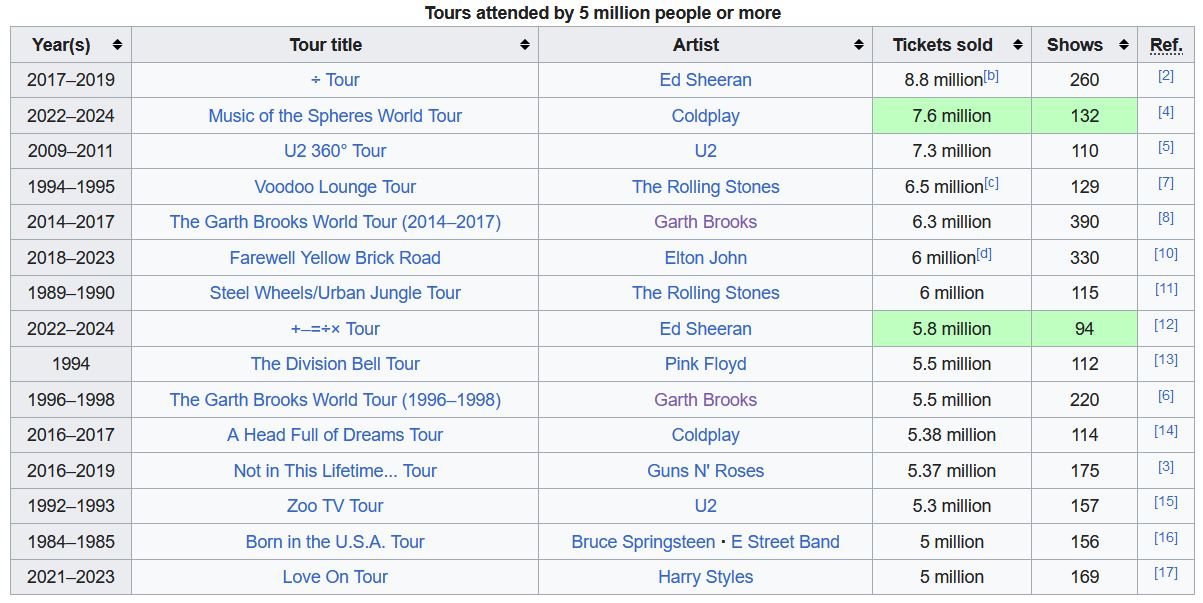Viewport: 1203px width, 603px height.
Task: Sort table by Year(s) column arrows
Action: coord(117,45)
